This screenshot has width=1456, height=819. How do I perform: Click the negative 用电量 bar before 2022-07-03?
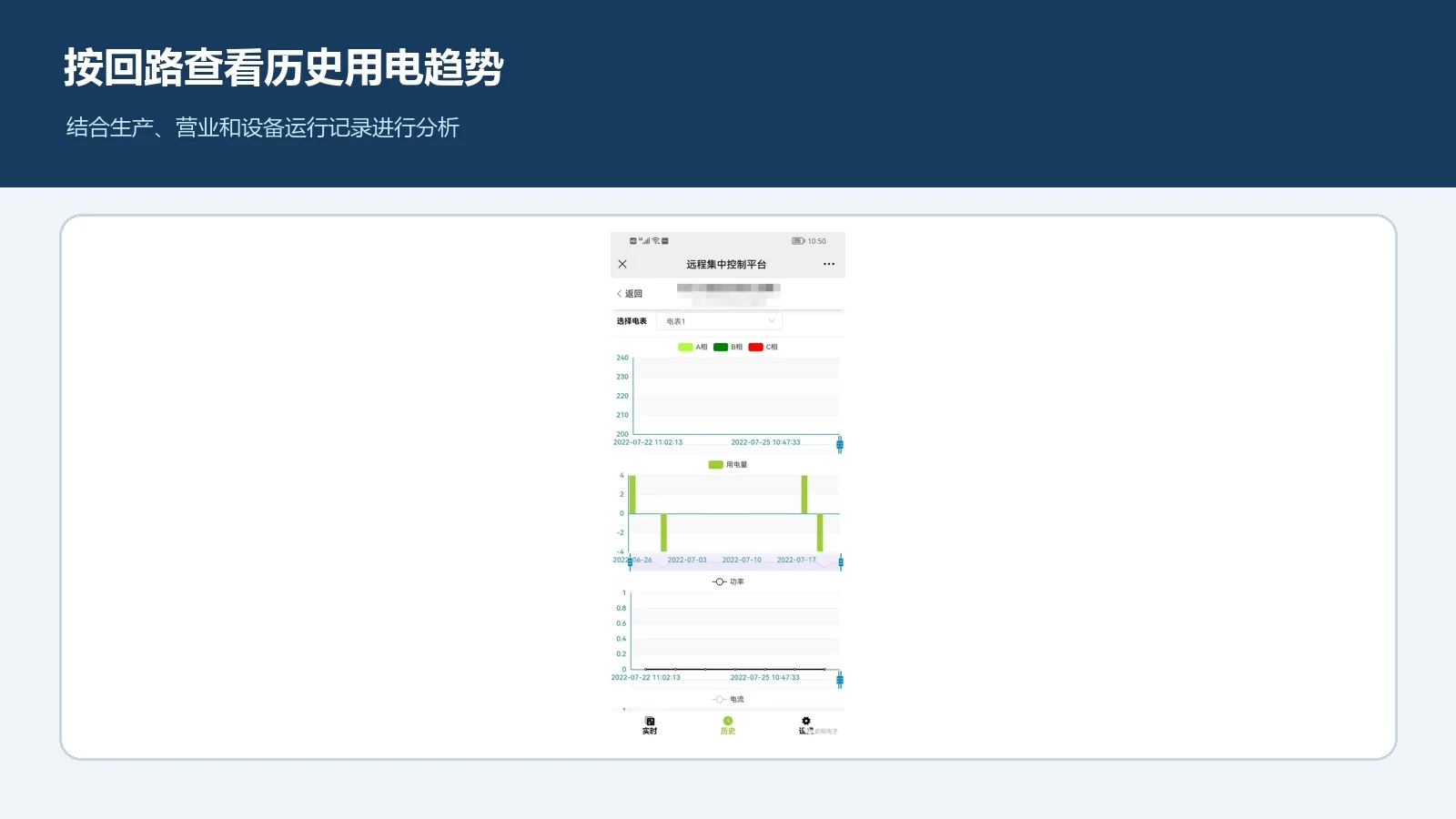tap(663, 532)
